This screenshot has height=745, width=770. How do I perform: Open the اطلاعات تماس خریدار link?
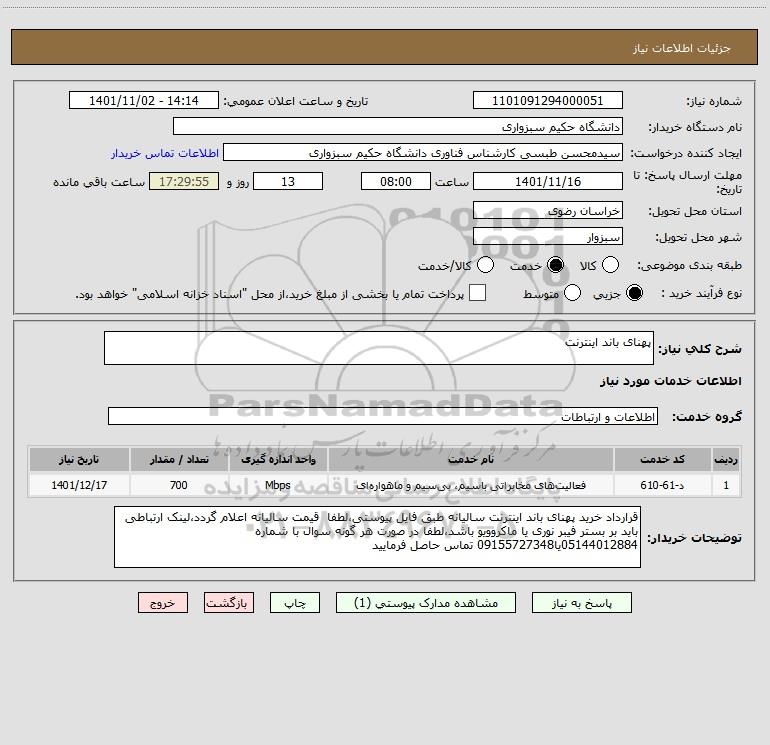tap(165, 153)
